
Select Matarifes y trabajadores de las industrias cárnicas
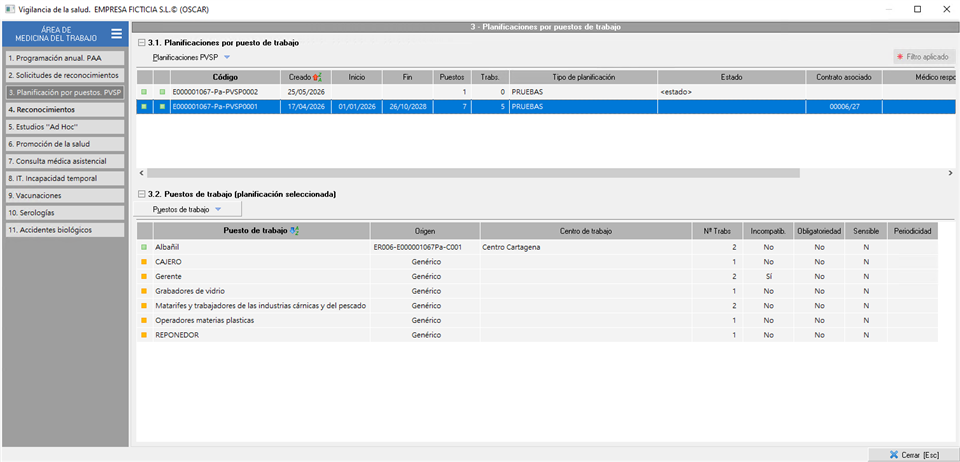coord(537,306)
